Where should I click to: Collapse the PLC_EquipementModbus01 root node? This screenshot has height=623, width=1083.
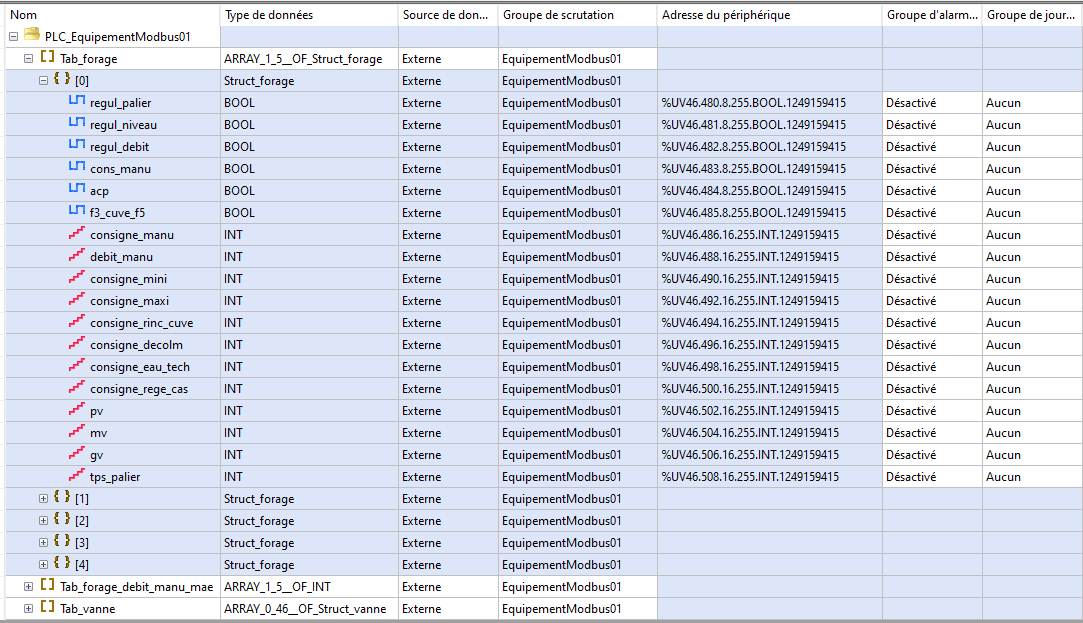13,37
